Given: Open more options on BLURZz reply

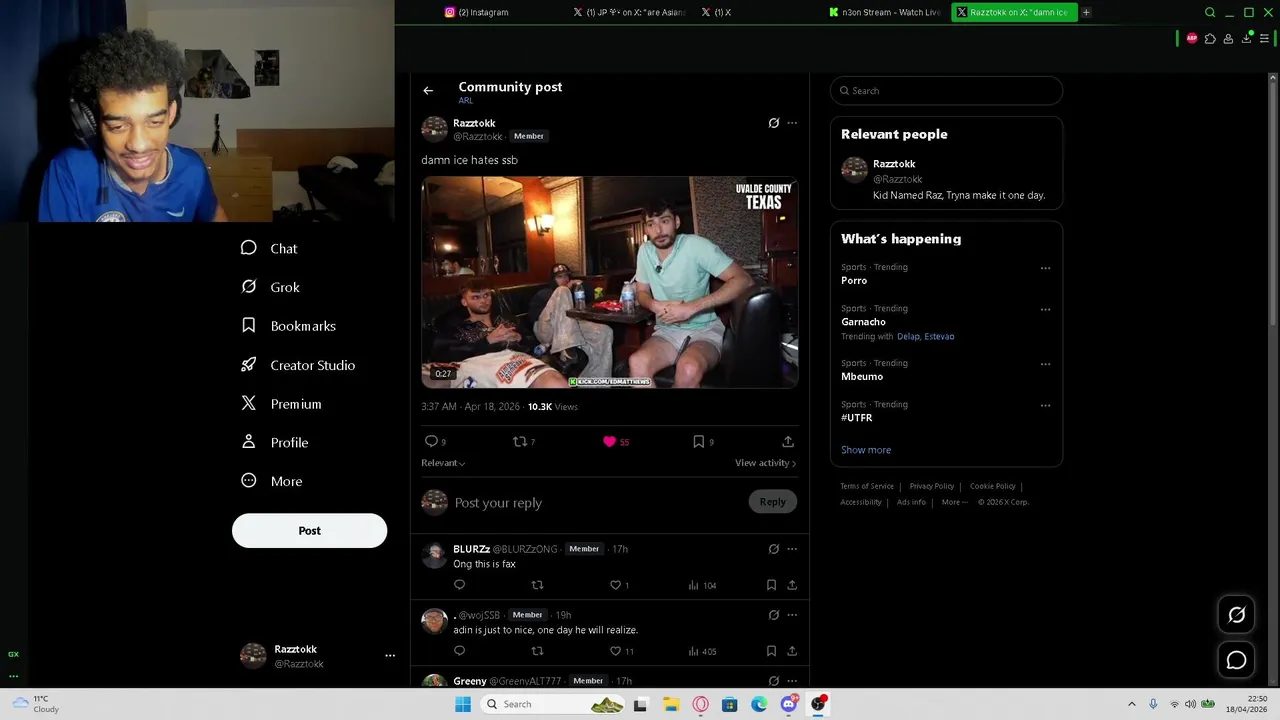Looking at the screenshot, I should coord(792,549).
